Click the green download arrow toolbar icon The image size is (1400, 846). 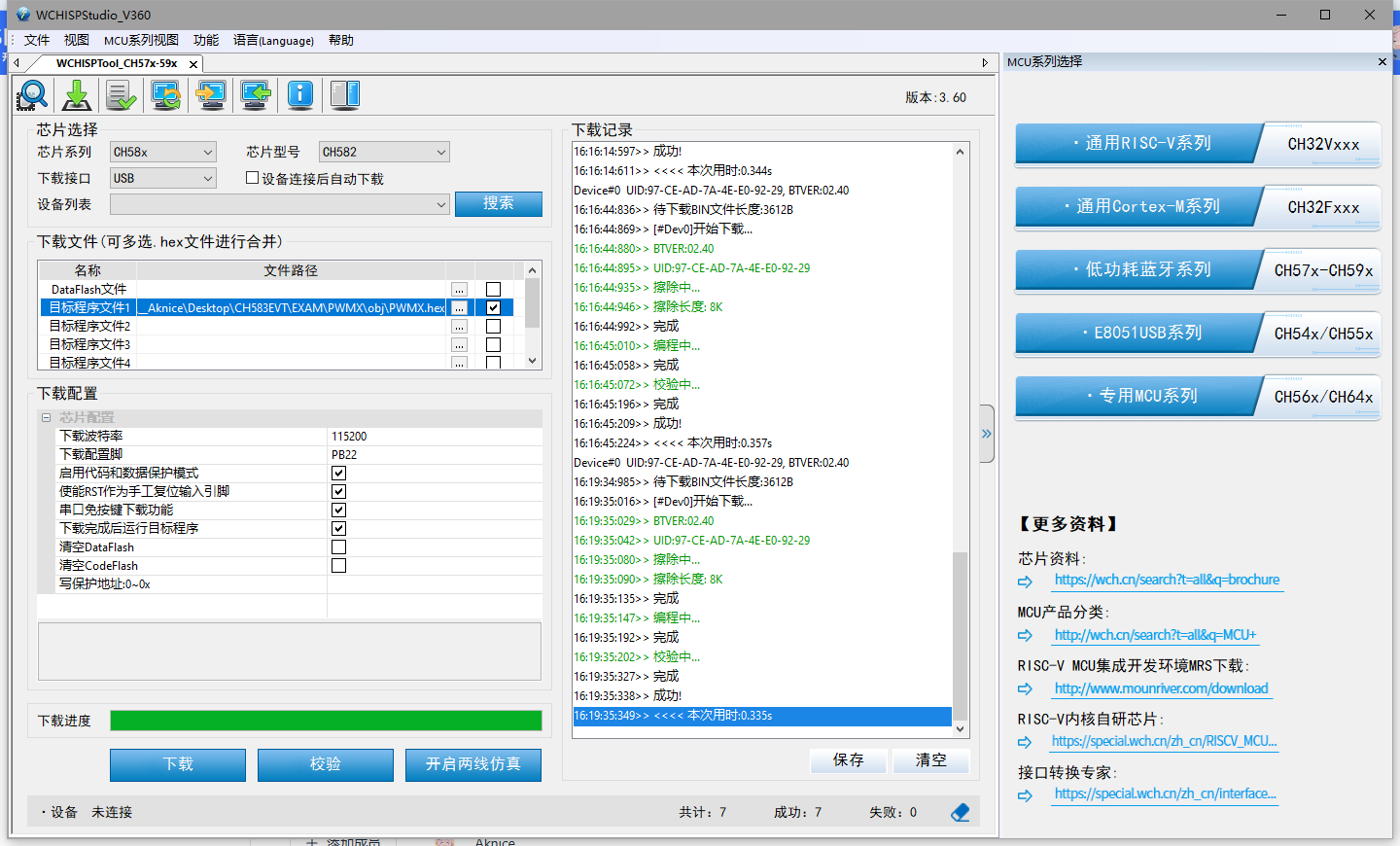77,94
